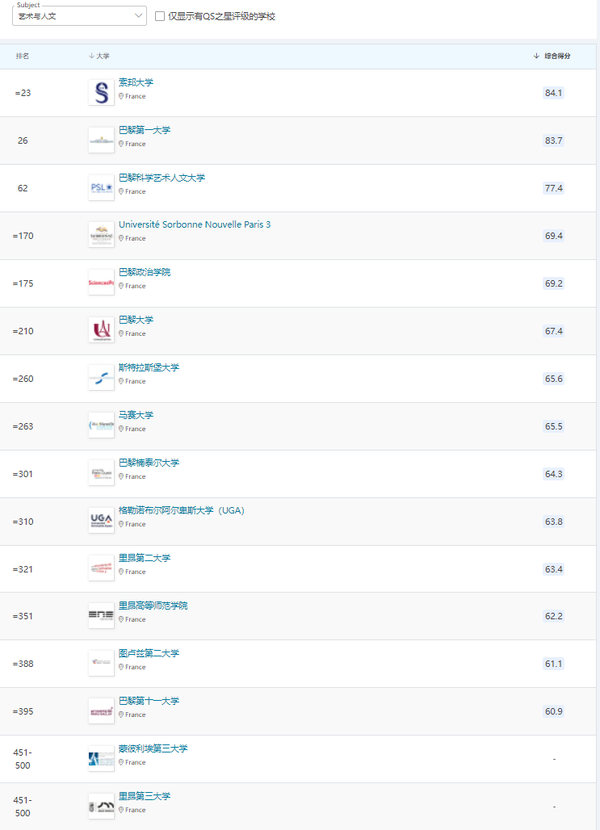The width and height of the screenshot is (600, 830).
Task: Click the Sorbonne Nouvelle logo icon
Action: pos(101,236)
